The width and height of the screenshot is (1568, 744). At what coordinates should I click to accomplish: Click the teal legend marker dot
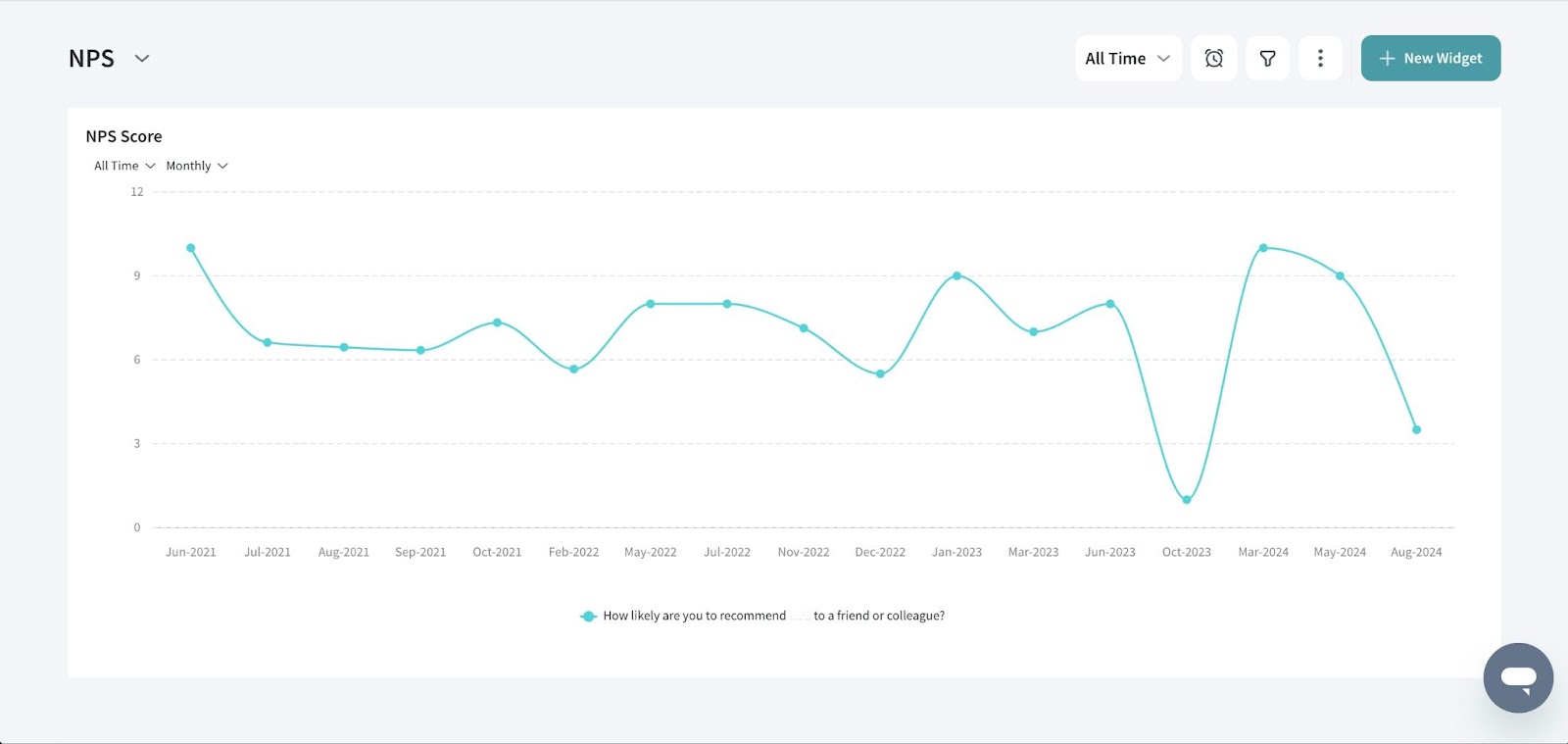pyautogui.click(x=588, y=617)
